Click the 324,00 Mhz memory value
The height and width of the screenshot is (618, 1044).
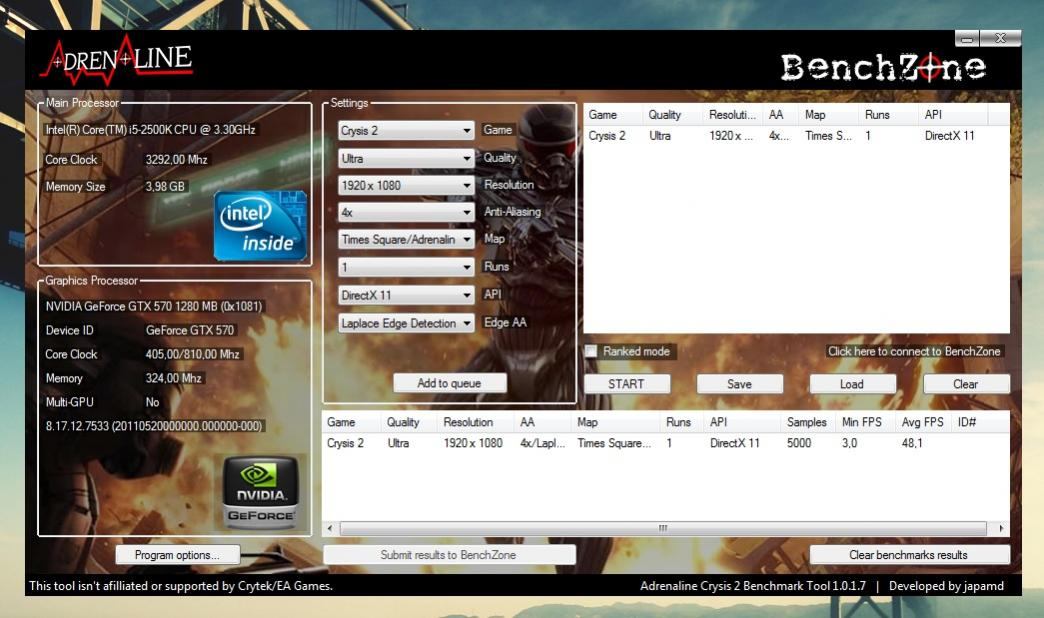tap(174, 378)
